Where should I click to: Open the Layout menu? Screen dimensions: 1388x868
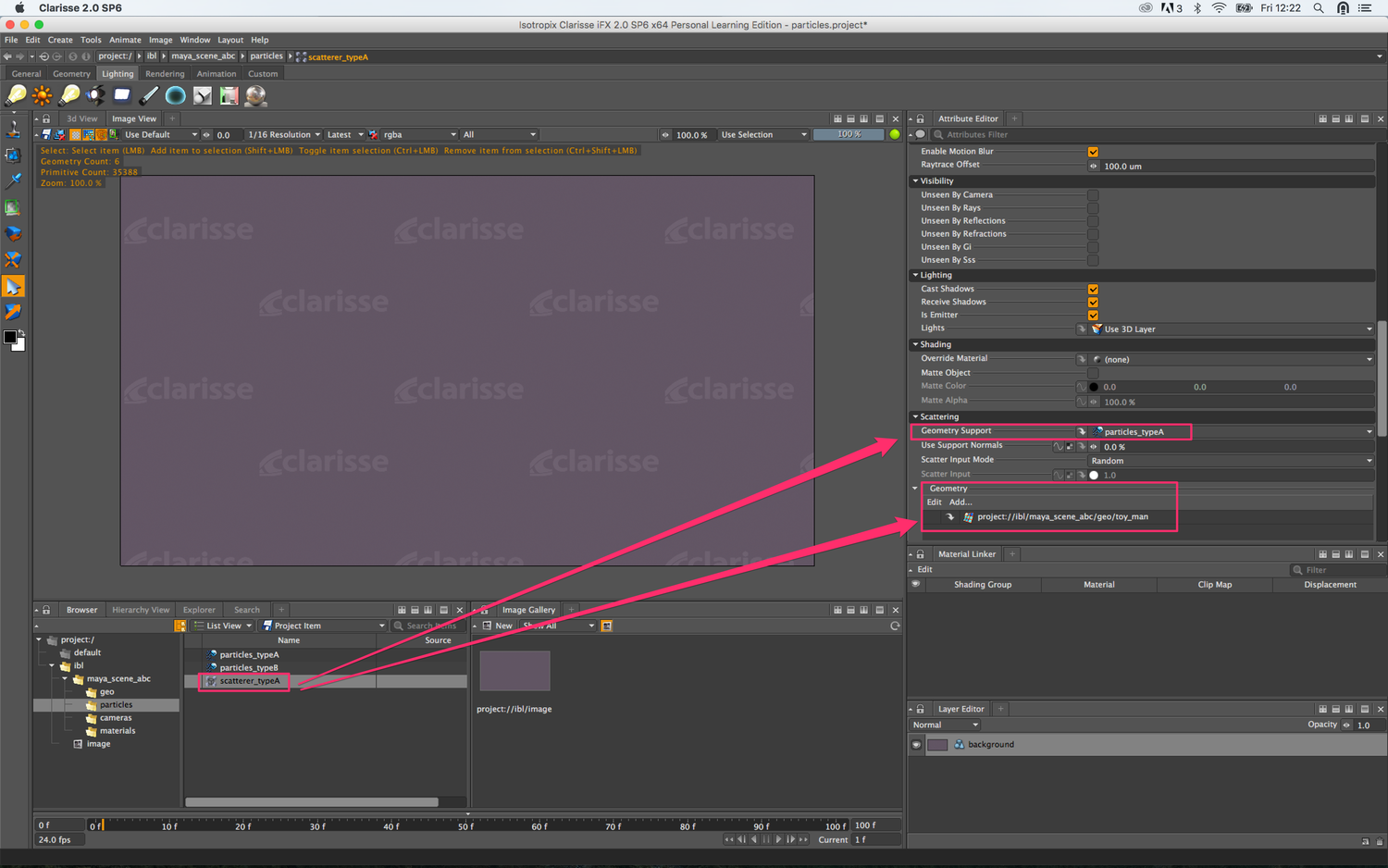click(230, 40)
